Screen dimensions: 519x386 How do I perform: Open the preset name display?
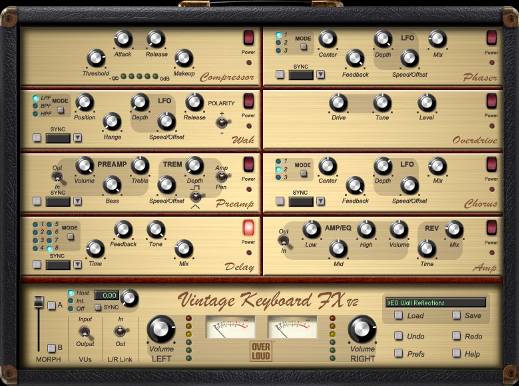coord(436,302)
